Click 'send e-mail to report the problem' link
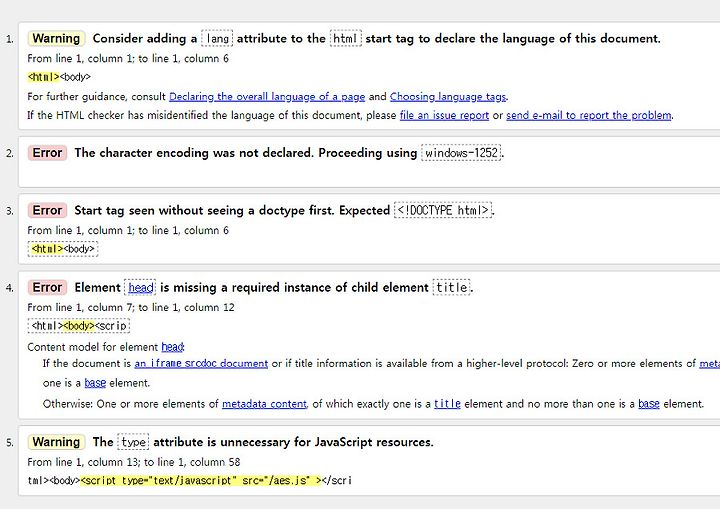 [589, 115]
